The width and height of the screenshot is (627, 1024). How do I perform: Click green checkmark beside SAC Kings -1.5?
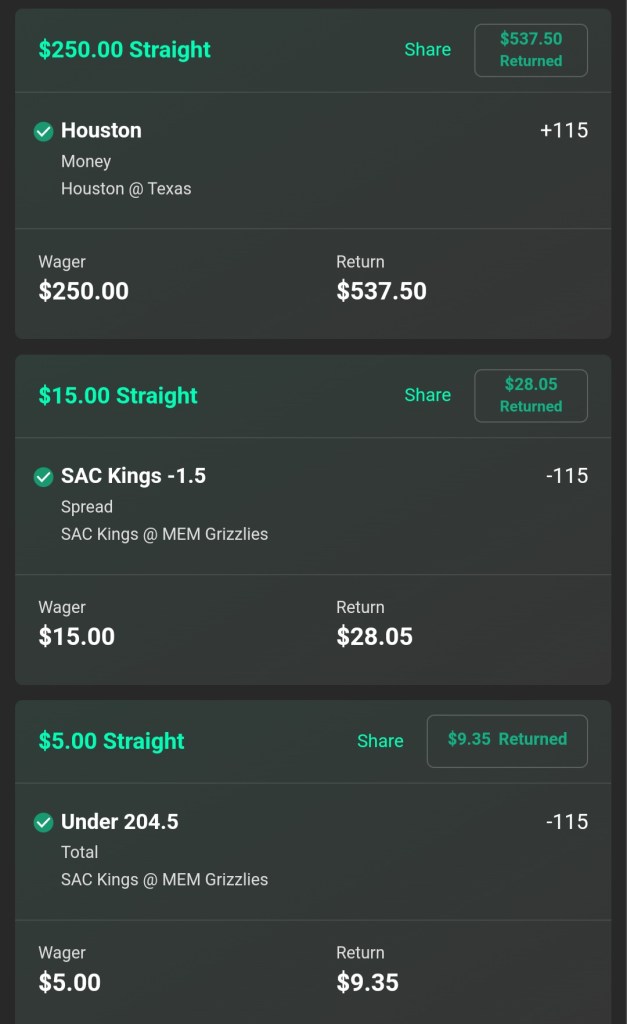pos(43,477)
